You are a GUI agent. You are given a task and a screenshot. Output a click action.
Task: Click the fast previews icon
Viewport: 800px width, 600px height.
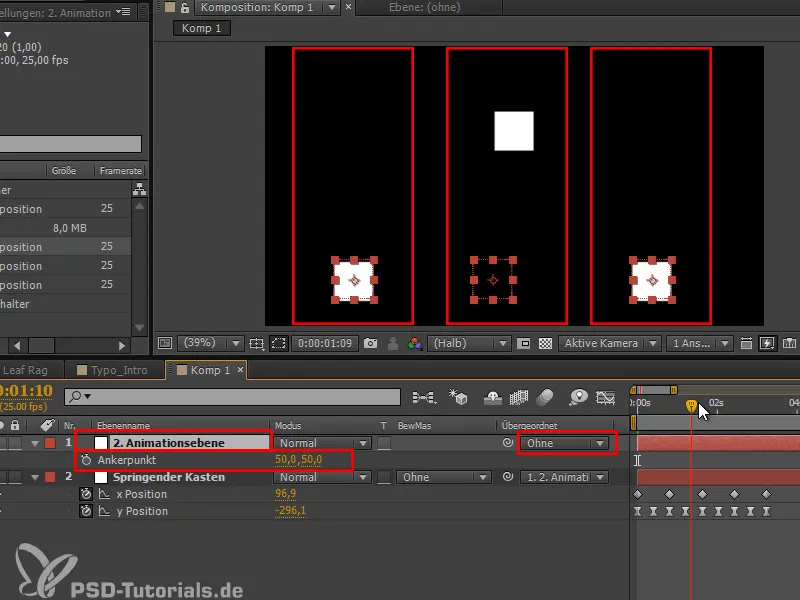(x=767, y=343)
